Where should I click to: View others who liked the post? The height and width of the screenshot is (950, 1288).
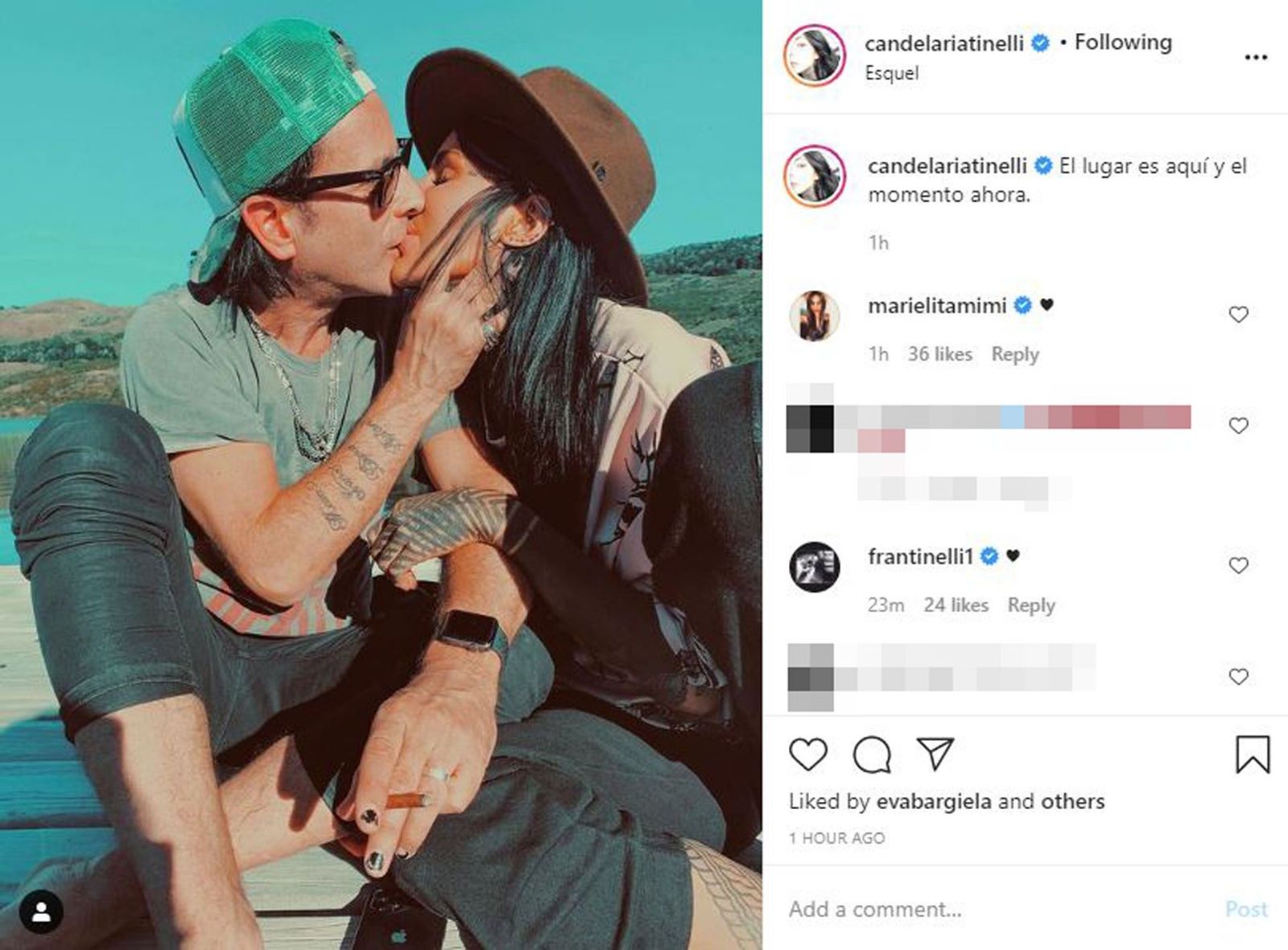(1073, 802)
